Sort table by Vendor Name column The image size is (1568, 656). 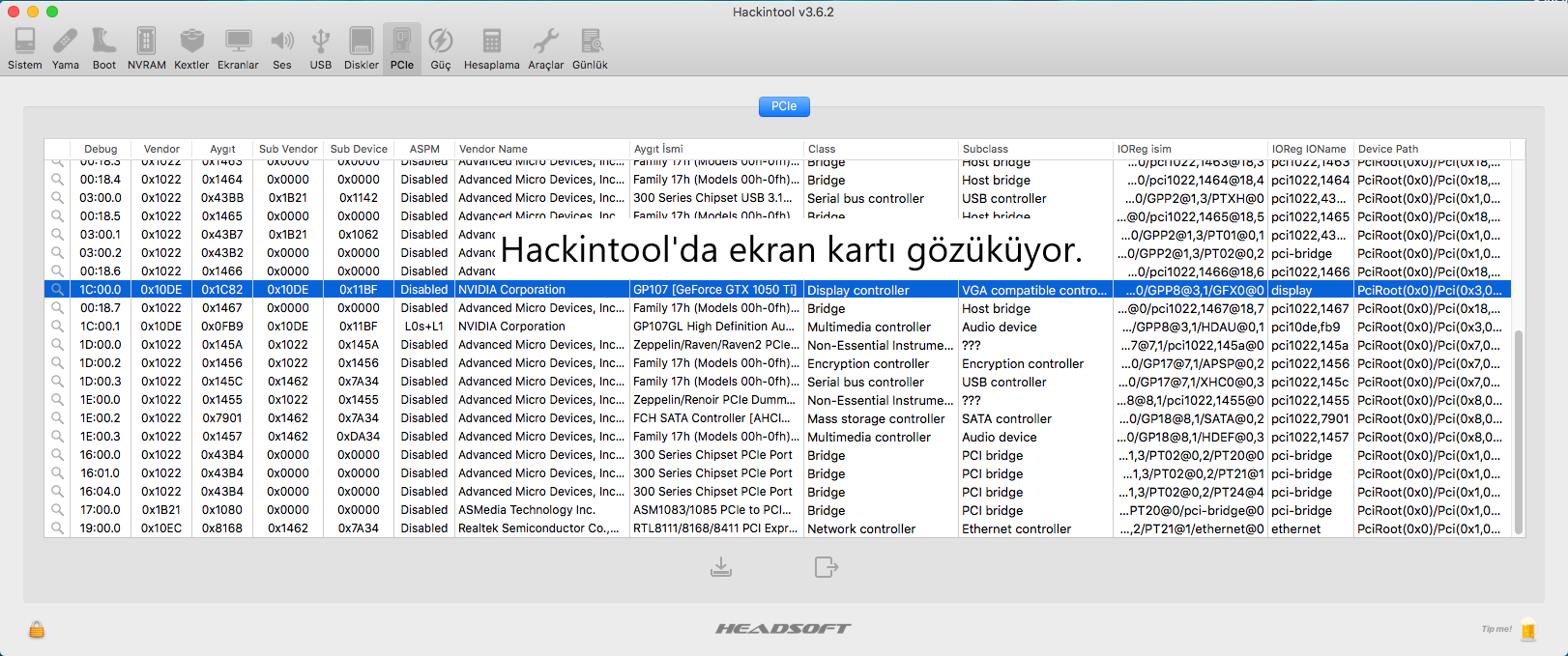[541, 149]
